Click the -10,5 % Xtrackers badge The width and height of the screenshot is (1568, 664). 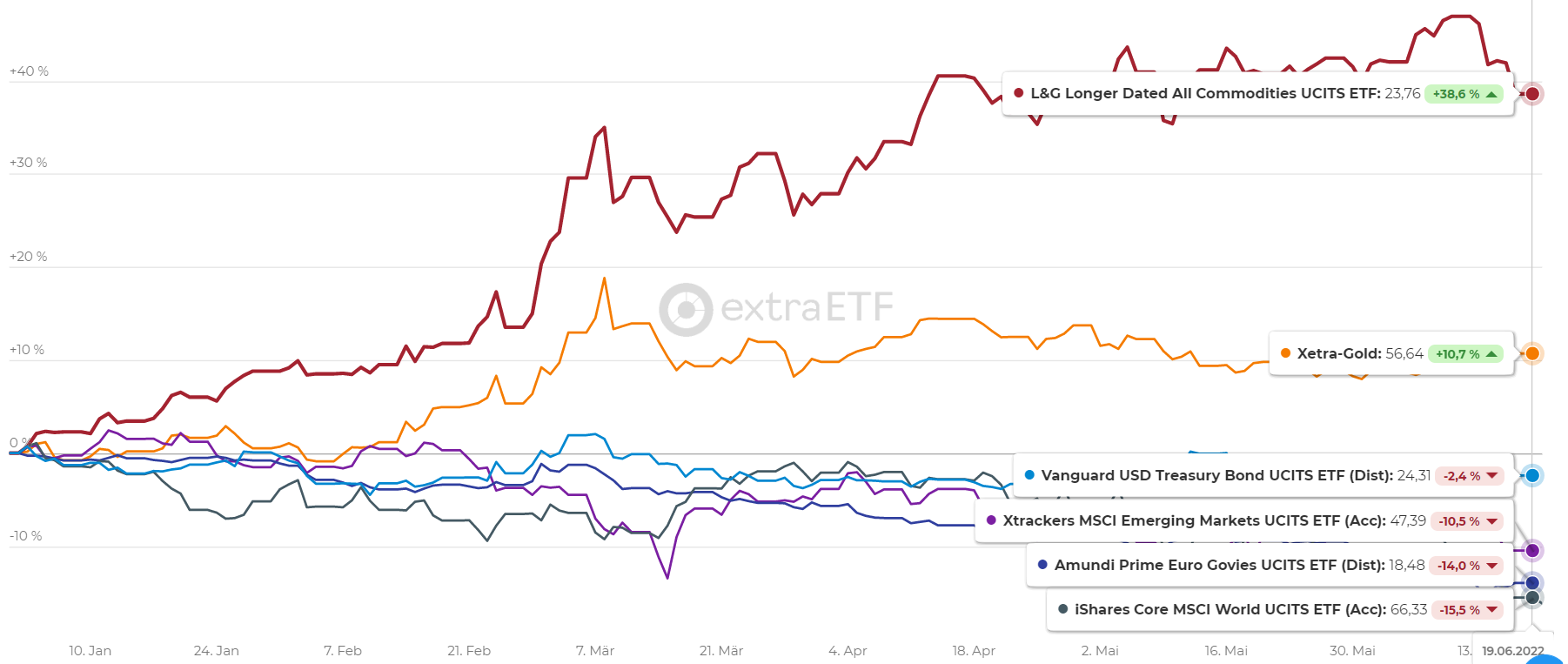(1467, 521)
